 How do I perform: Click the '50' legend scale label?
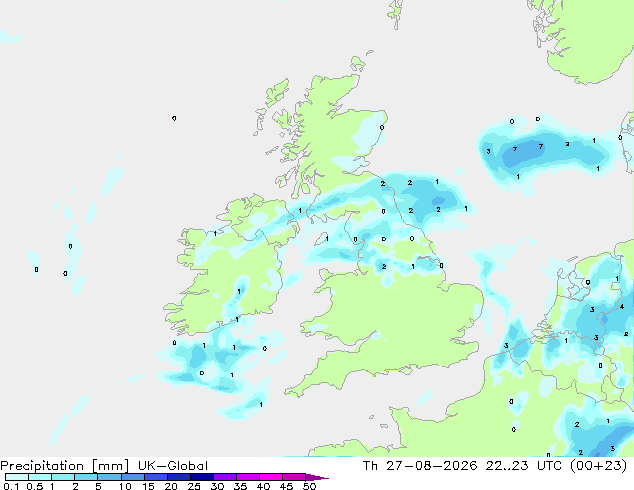(x=309, y=486)
